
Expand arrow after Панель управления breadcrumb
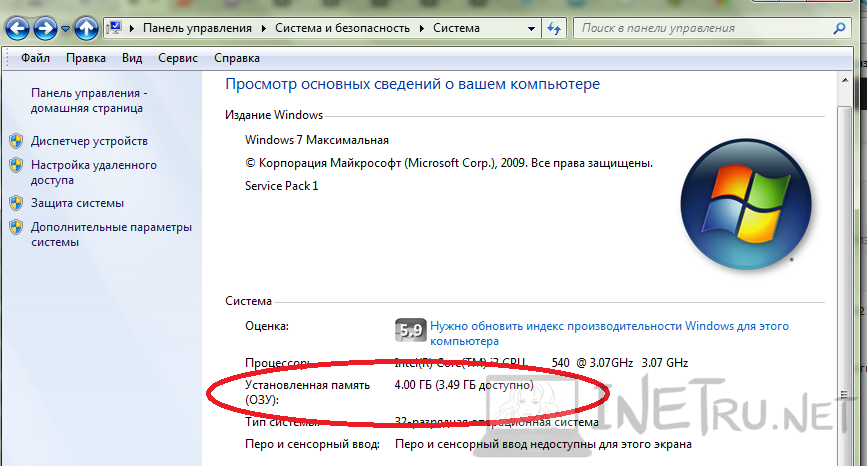(x=263, y=28)
